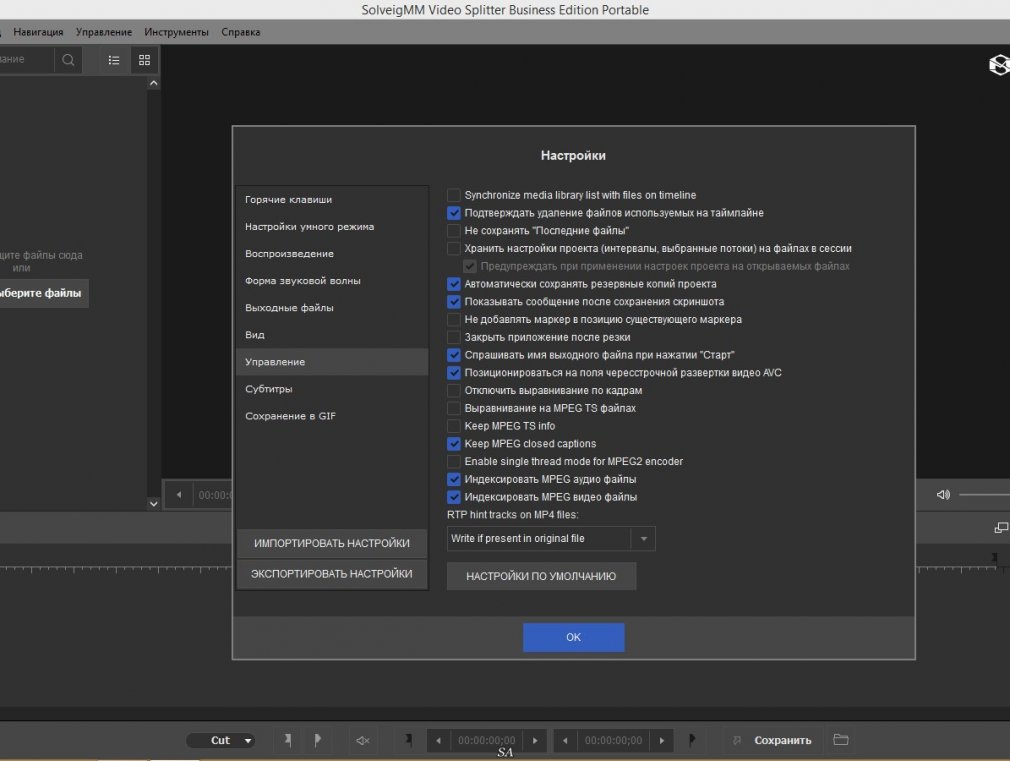Uncheck Подтверждать удаление файлов на таймлайне
Image resolution: width=1010 pixels, height=761 pixels.
(x=453, y=213)
